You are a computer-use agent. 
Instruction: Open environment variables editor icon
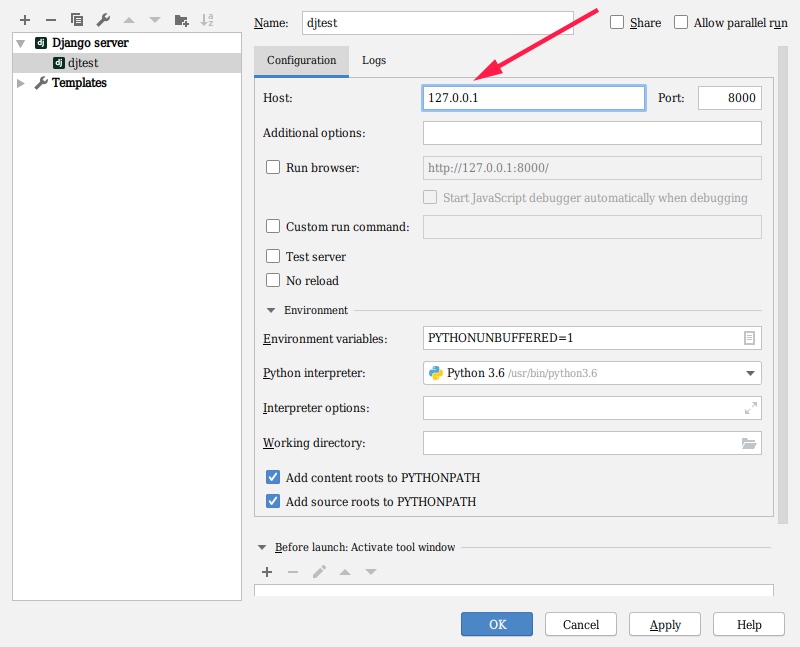click(749, 338)
